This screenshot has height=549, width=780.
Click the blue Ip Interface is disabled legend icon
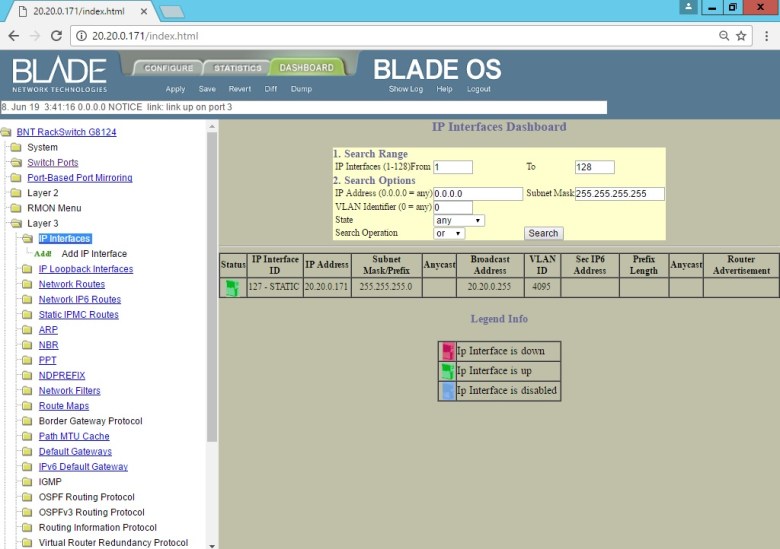pos(448,391)
